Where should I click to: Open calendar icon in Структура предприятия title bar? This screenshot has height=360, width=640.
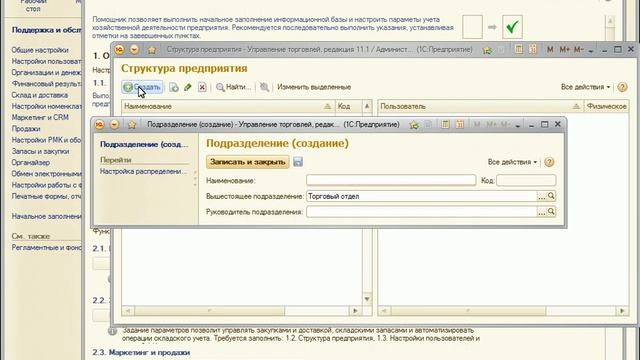[533, 49]
